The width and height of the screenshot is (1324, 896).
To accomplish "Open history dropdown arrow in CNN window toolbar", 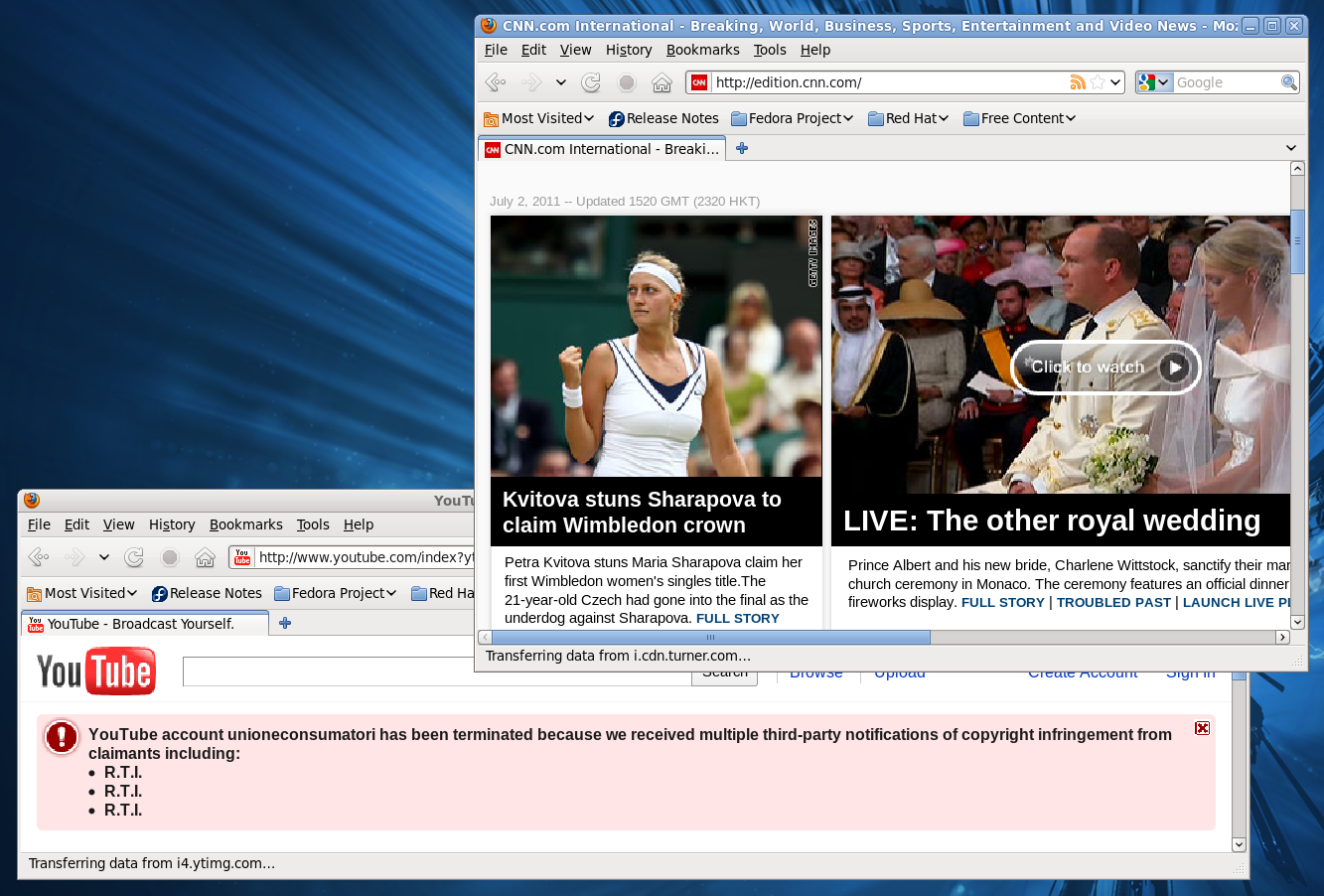I will coord(560,82).
